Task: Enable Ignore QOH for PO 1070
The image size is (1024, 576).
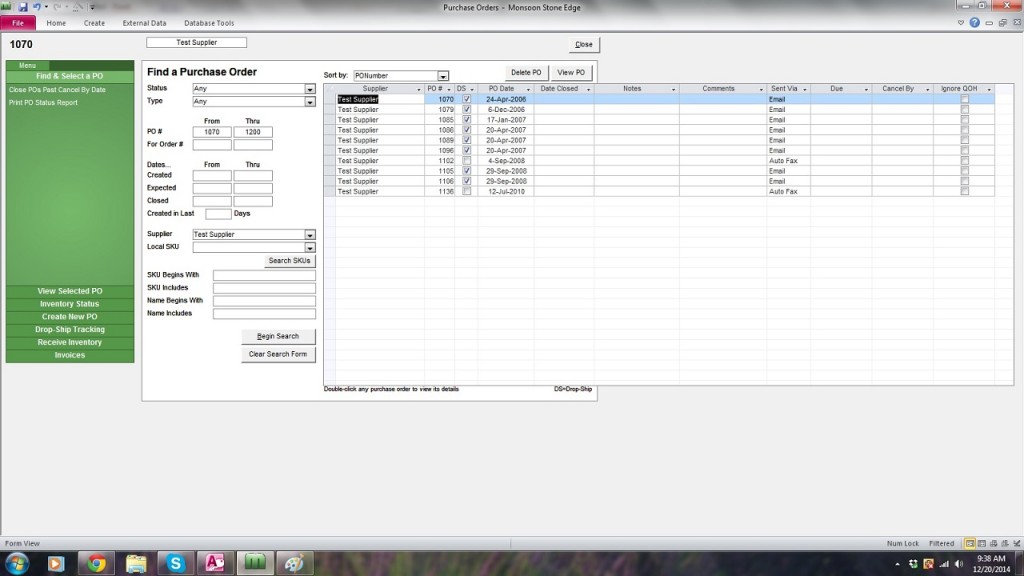Action: pyautogui.click(x=963, y=99)
